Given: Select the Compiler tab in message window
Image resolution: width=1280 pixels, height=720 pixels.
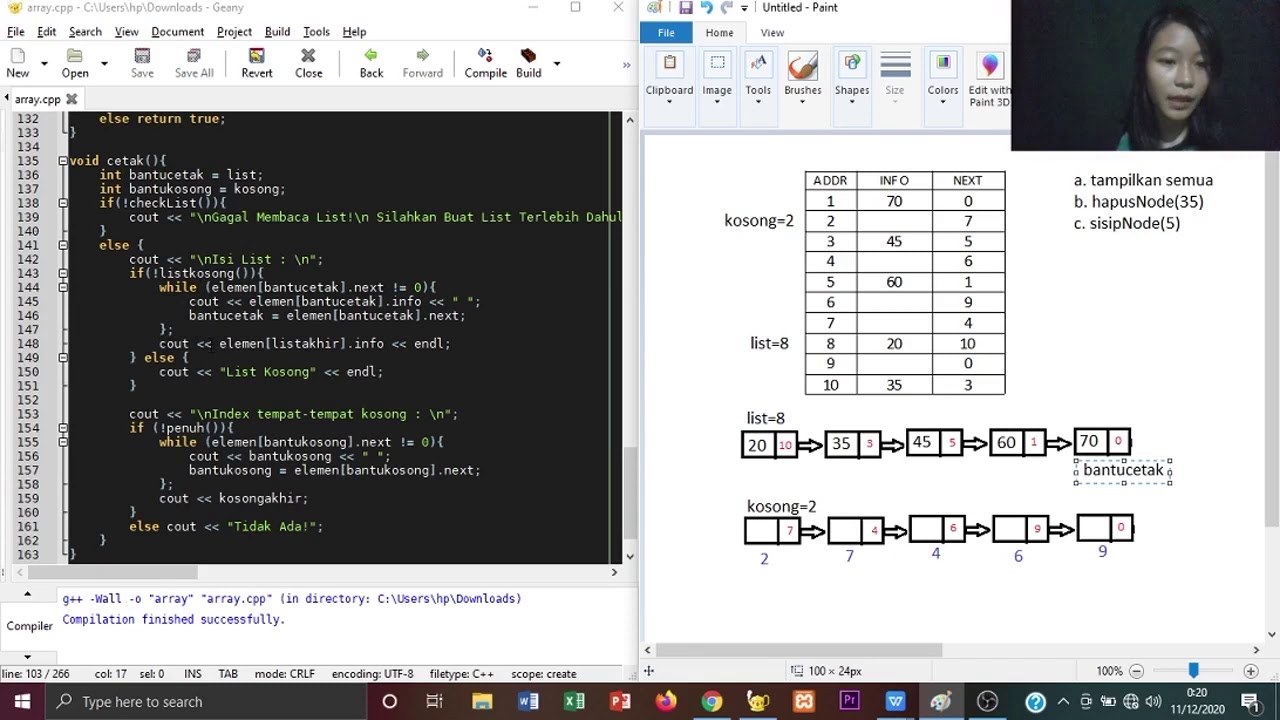Looking at the screenshot, I should point(29,626).
